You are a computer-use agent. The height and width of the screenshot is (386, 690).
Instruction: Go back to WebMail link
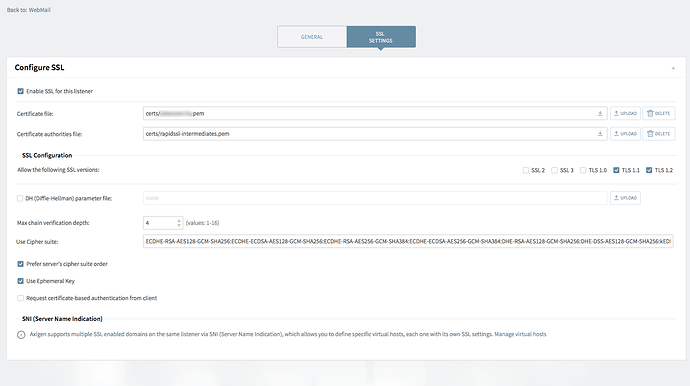[x=40, y=10]
